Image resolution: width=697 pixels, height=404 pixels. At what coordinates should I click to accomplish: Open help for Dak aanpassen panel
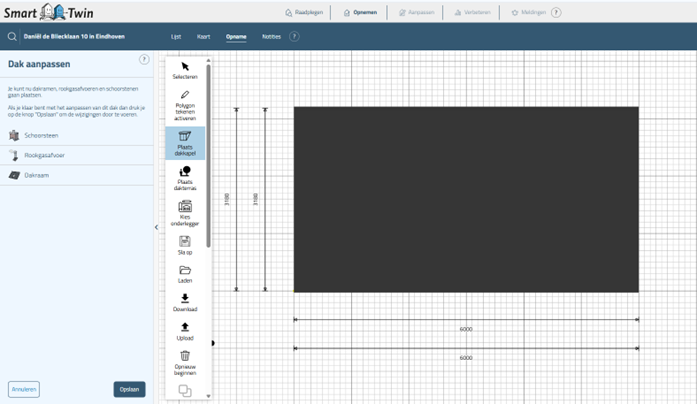tap(144, 60)
